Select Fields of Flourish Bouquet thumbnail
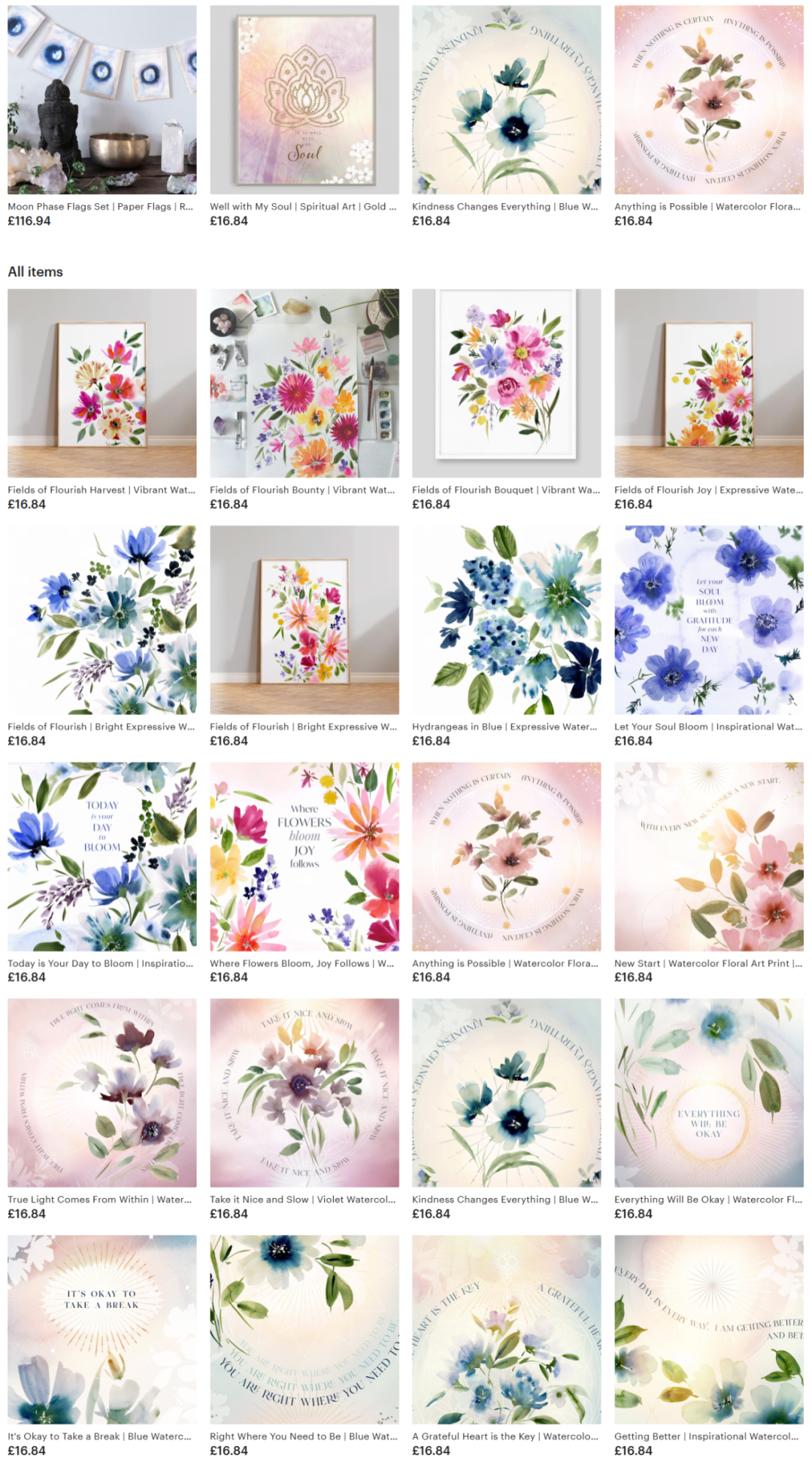This screenshot has height=1462, width=812. pyautogui.click(x=507, y=383)
